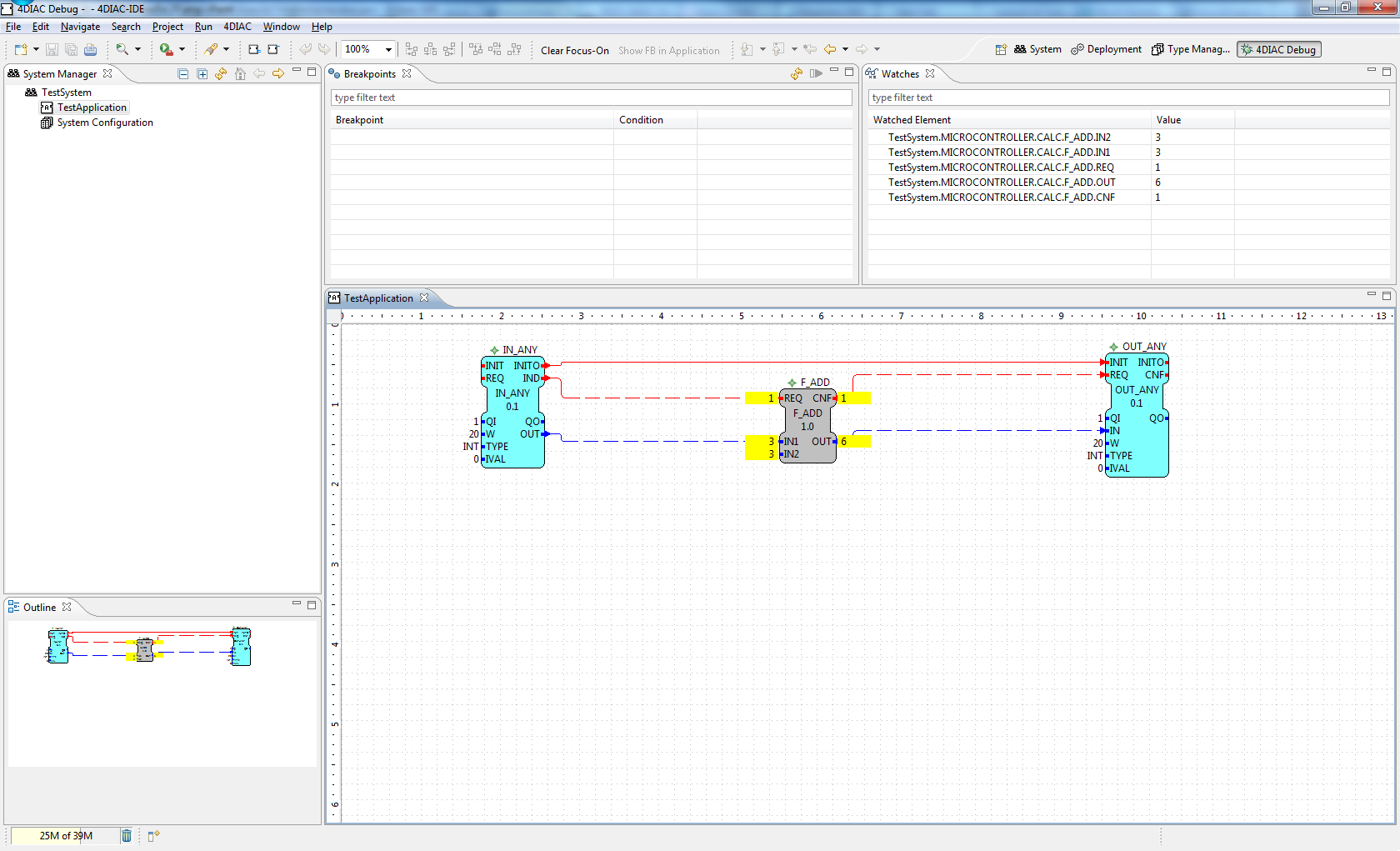Open the Print dialog from the toolbar
Screen dimensions: 1400x851
[90, 49]
